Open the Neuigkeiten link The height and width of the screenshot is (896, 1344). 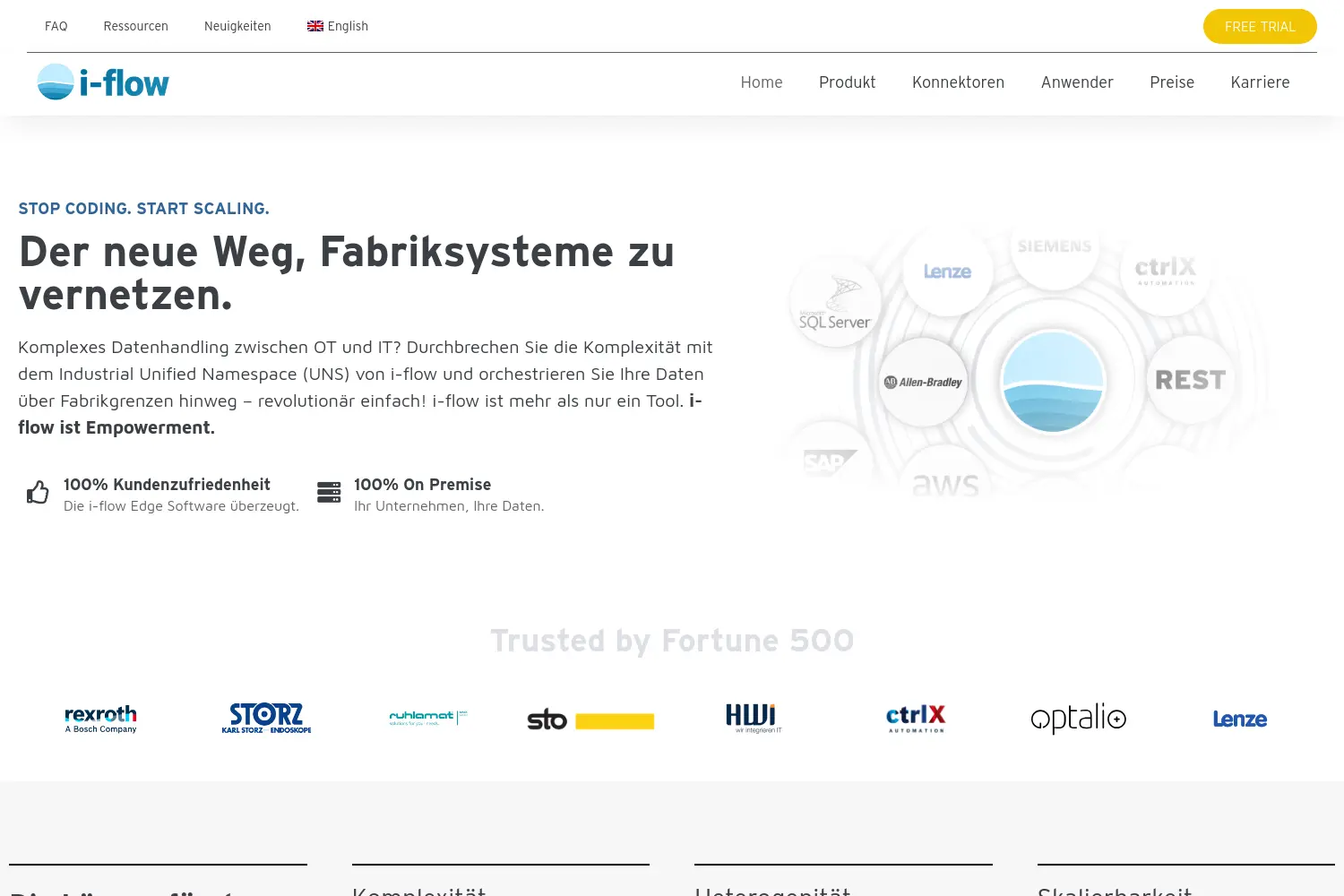point(237,26)
